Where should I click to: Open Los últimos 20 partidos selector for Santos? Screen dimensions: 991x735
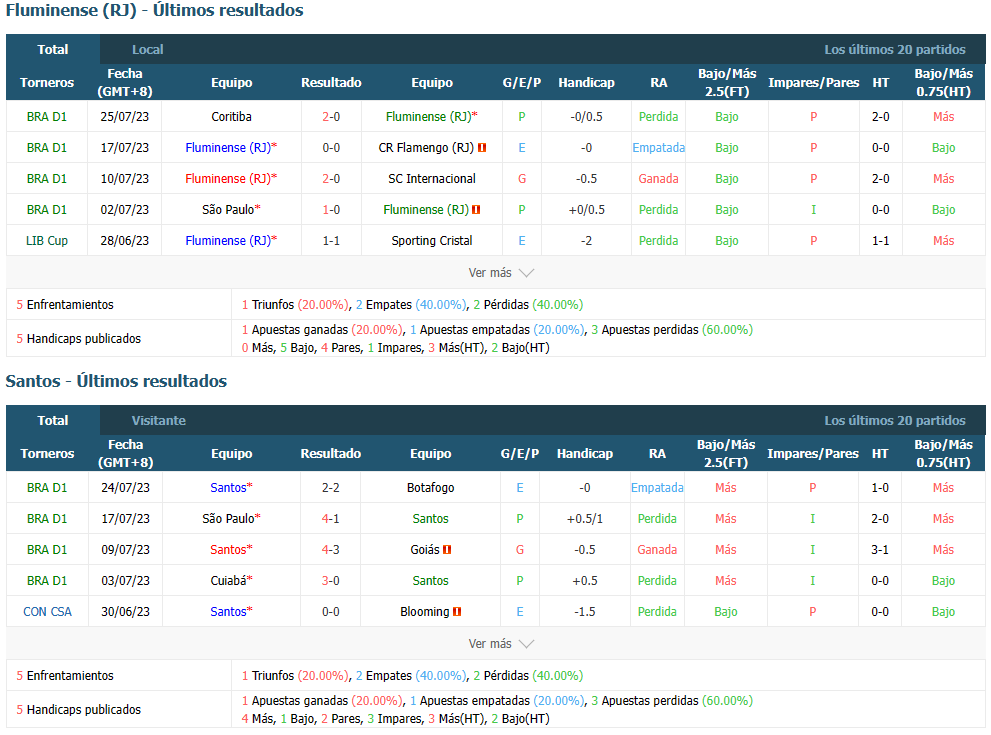[894, 420]
